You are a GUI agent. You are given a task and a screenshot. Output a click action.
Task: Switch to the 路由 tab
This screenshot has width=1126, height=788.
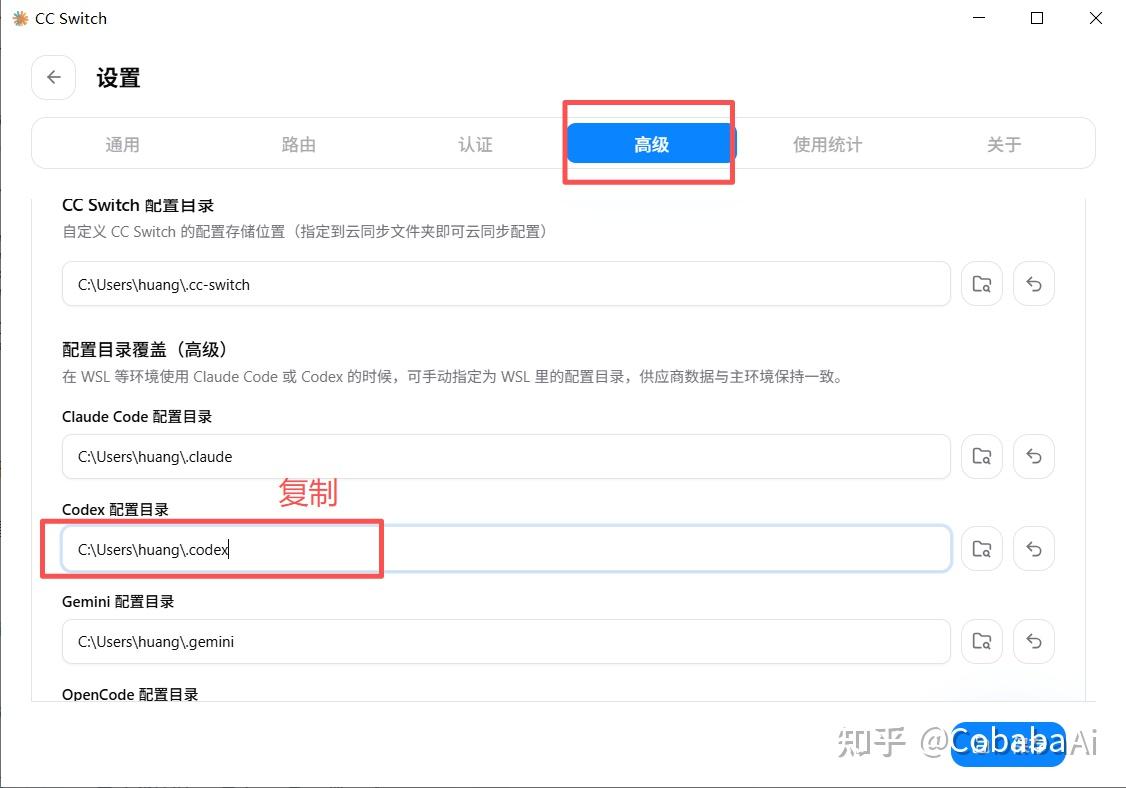coord(299,144)
